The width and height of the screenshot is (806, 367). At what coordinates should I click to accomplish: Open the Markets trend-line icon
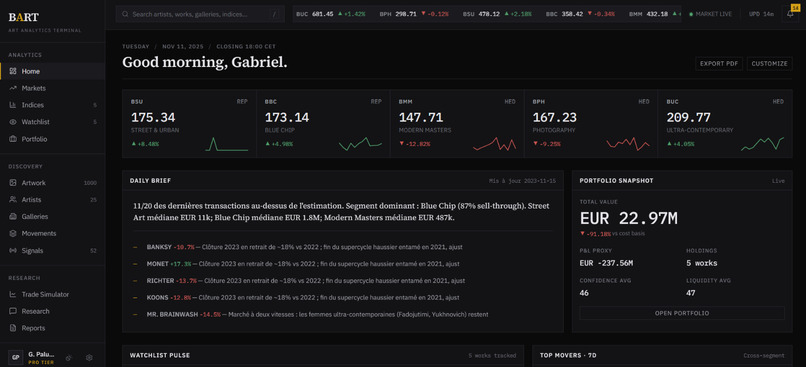(x=13, y=88)
